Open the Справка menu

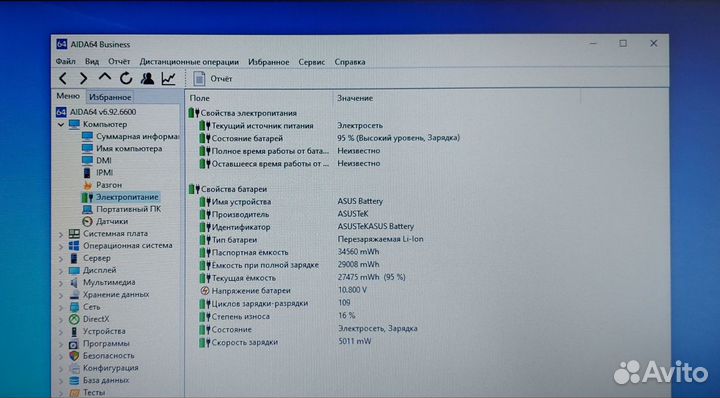(350, 62)
